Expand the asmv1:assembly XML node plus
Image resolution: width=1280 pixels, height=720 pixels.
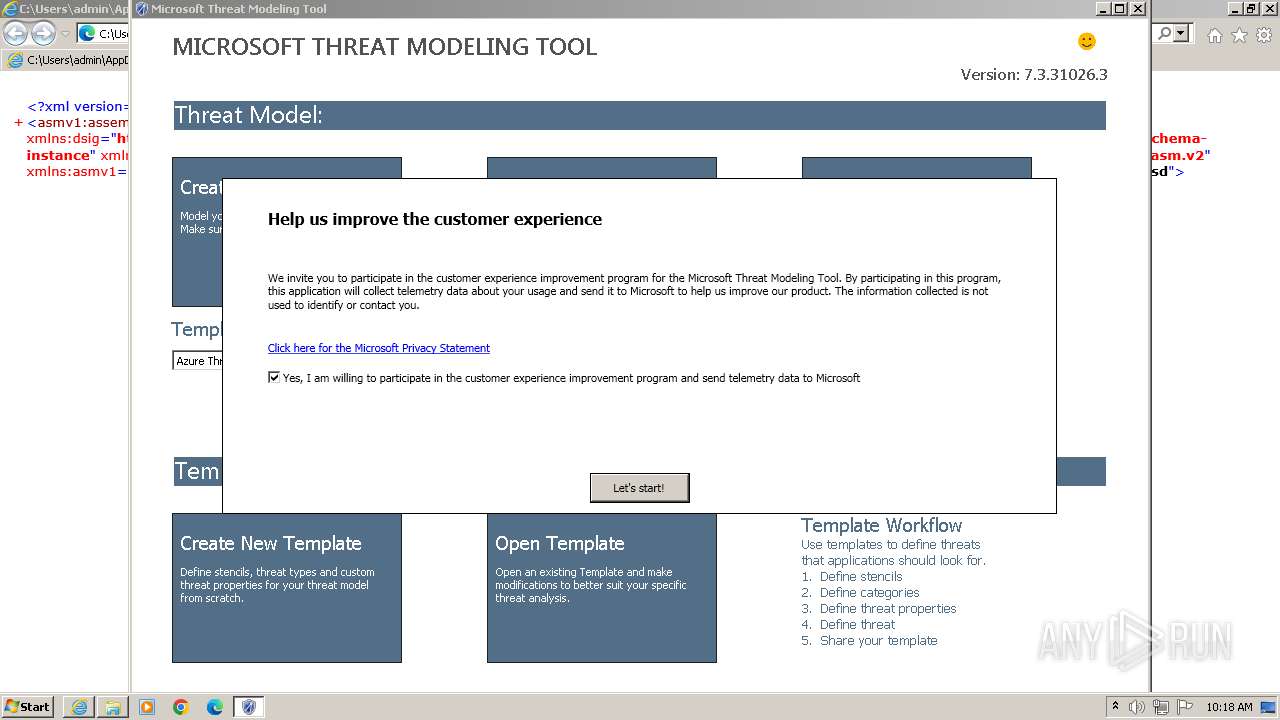[18, 123]
